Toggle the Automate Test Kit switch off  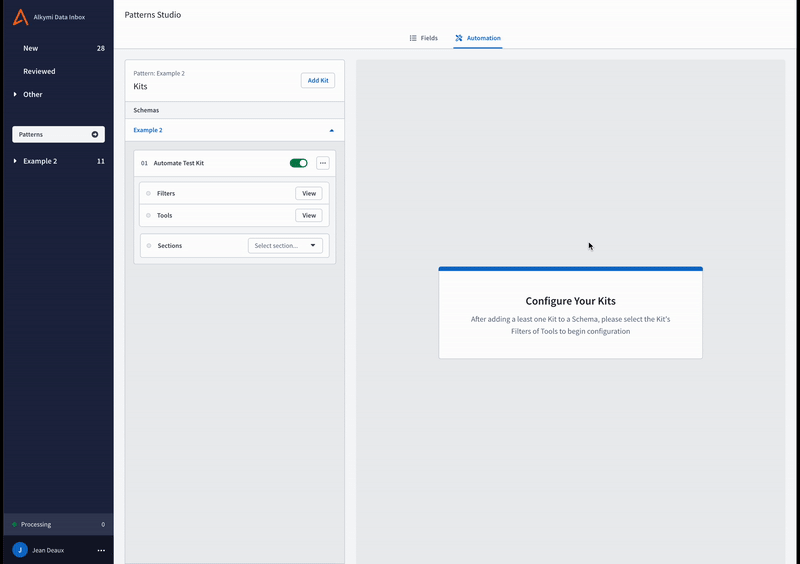tap(298, 163)
